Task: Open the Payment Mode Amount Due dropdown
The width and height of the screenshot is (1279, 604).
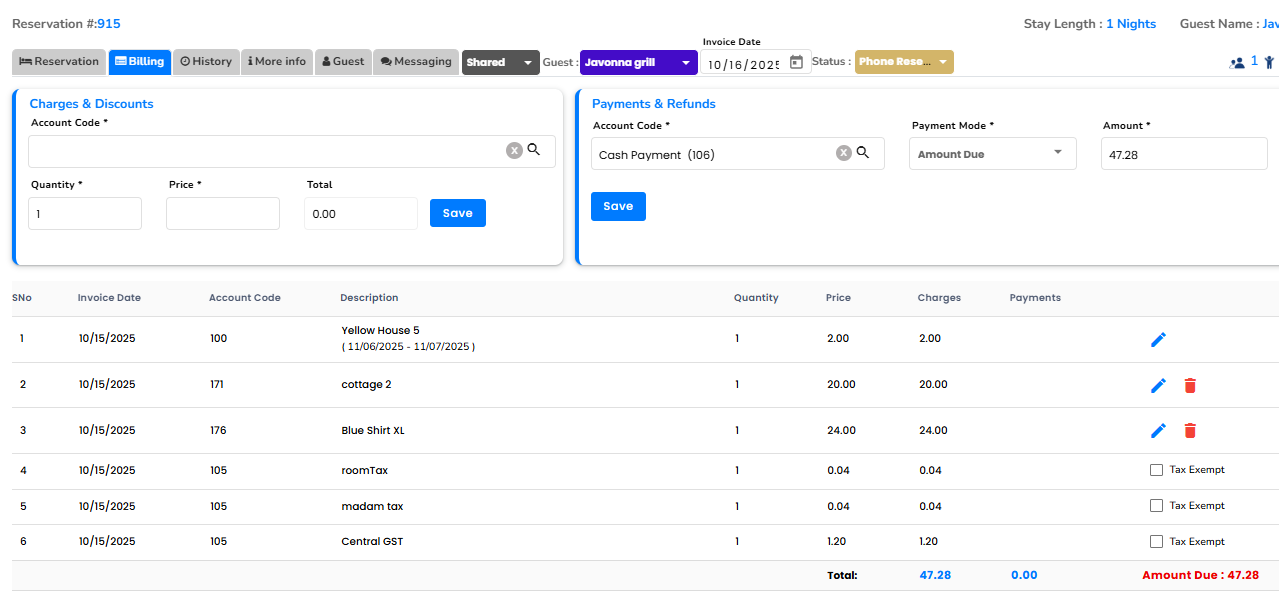Action: click(x=993, y=154)
